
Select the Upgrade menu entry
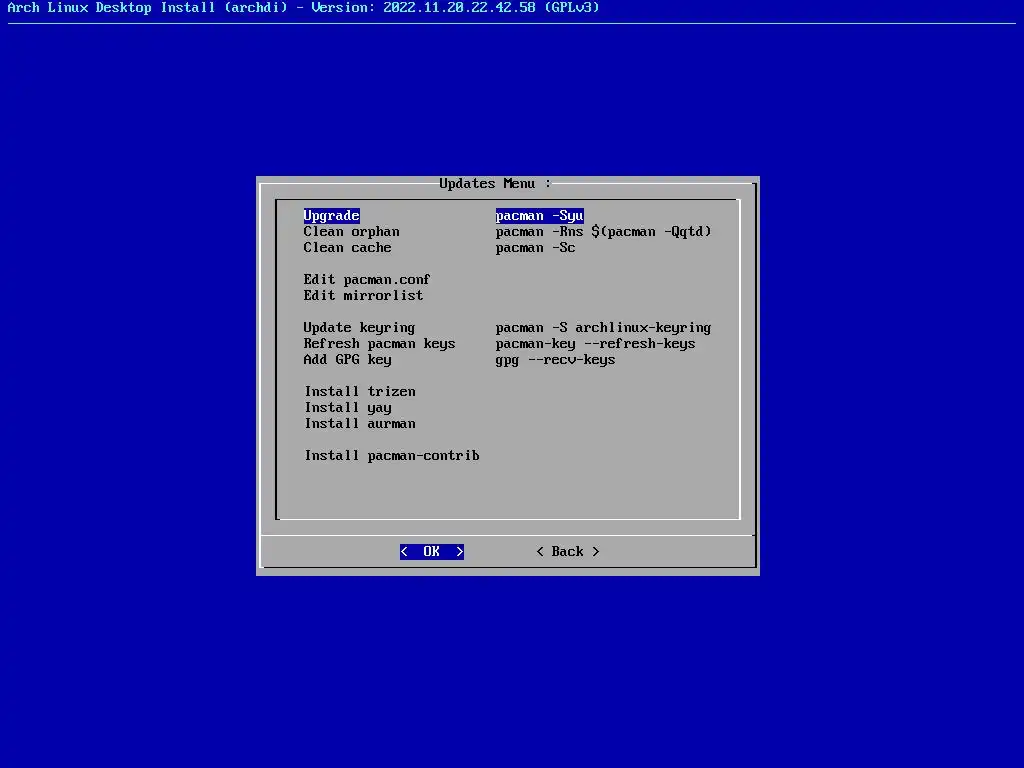coord(331,216)
